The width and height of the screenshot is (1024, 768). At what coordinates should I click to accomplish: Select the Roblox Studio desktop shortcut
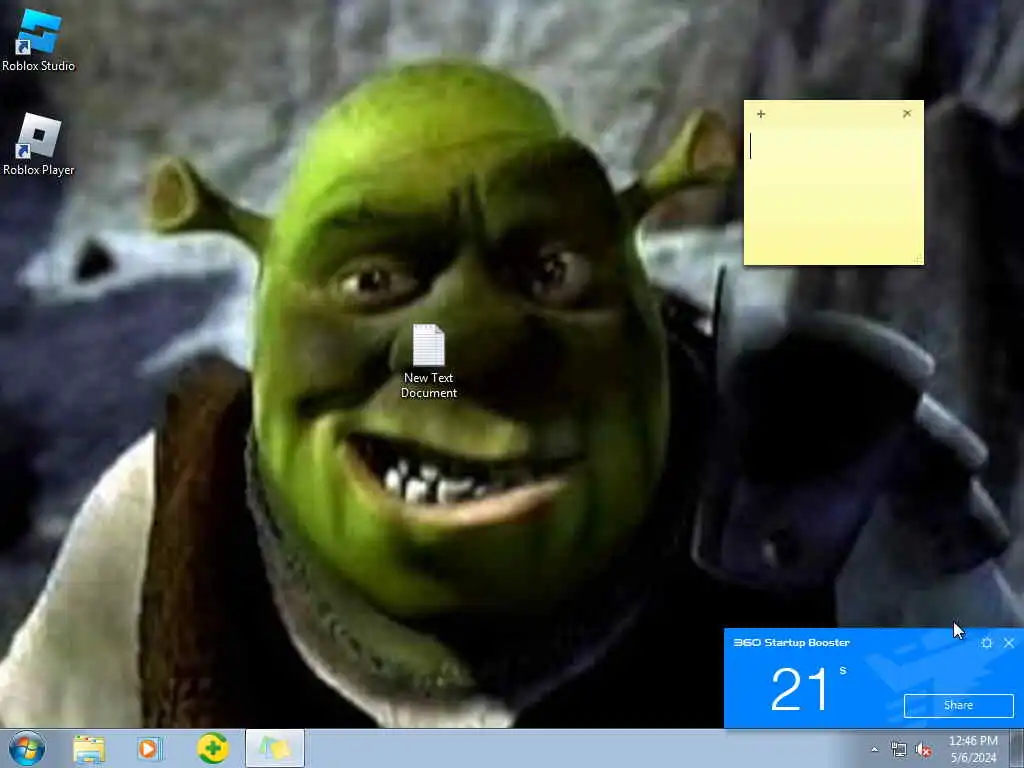(x=39, y=40)
